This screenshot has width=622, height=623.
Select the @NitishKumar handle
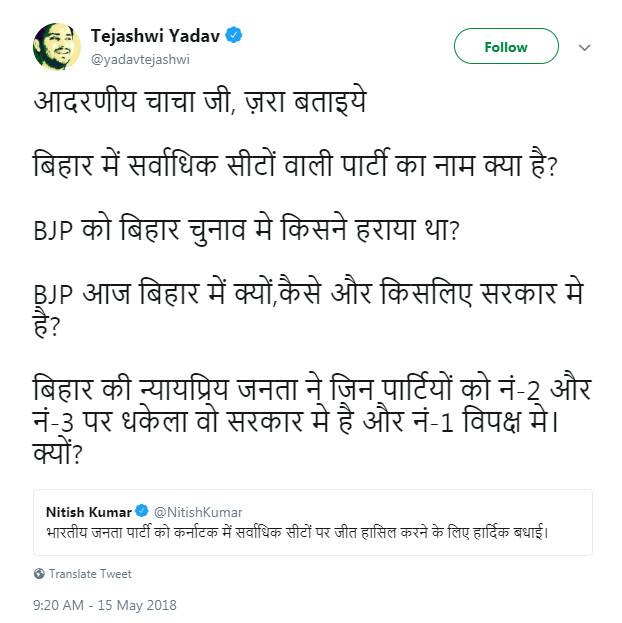(198, 512)
